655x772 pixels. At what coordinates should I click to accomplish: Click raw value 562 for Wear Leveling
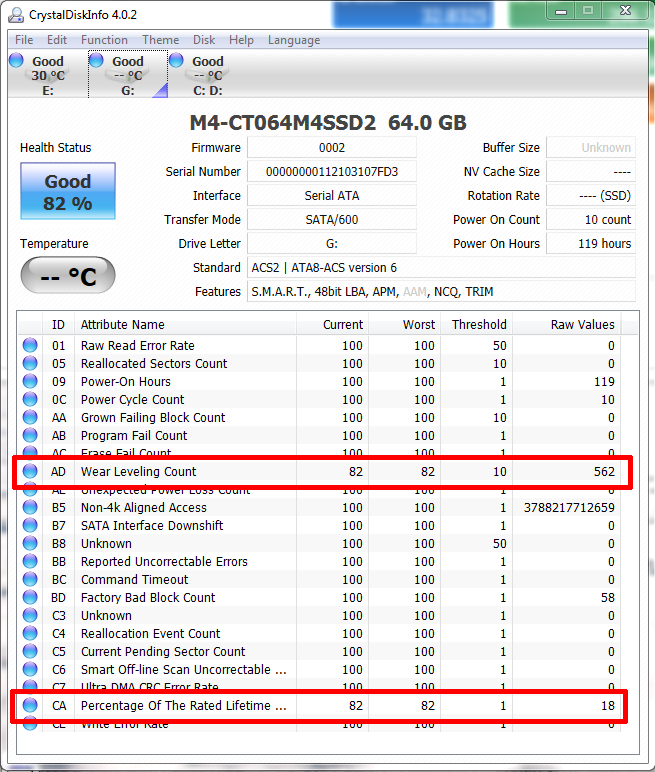tap(604, 471)
